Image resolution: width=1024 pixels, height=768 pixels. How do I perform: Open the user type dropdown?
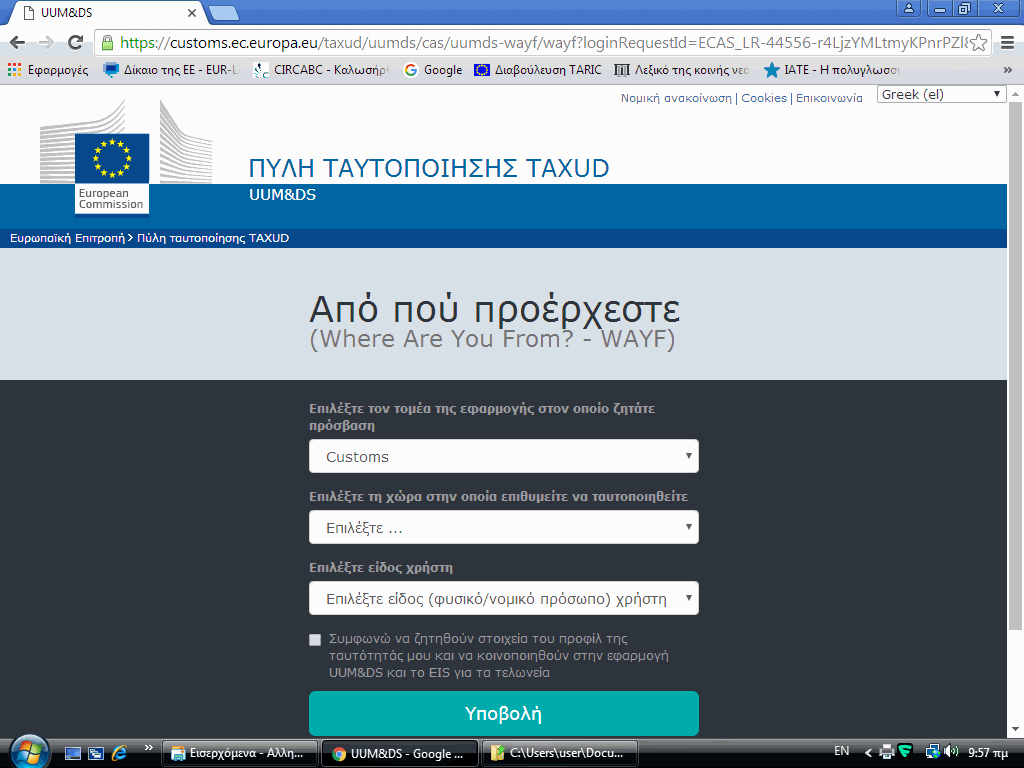click(x=503, y=598)
